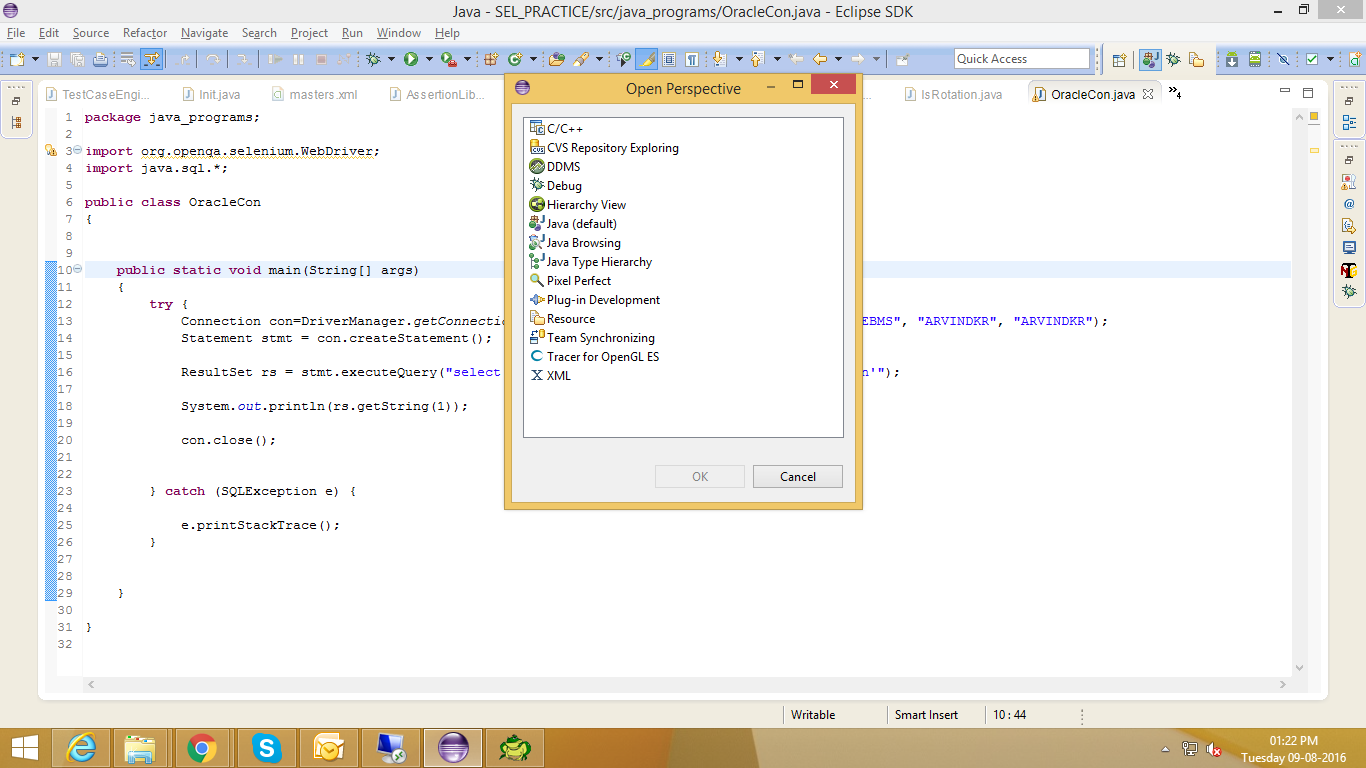
Task: Toggle the highlighted Skip All Breakpoints toolbar icon
Action: coord(152,59)
